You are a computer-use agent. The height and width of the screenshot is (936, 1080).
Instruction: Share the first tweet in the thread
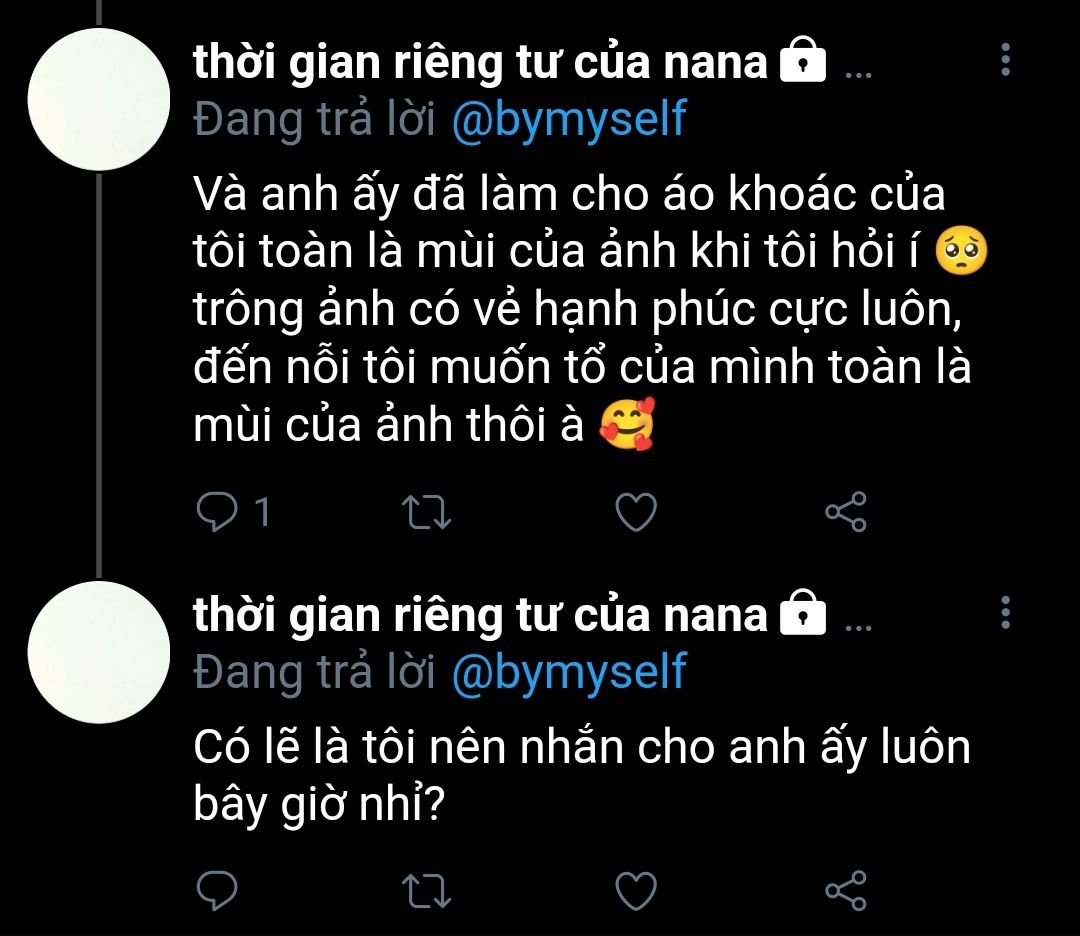point(846,512)
